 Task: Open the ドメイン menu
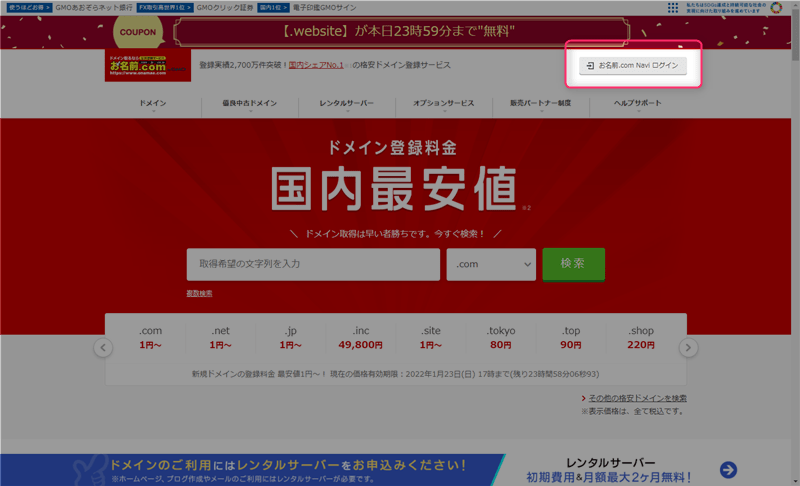pyautogui.click(x=153, y=104)
